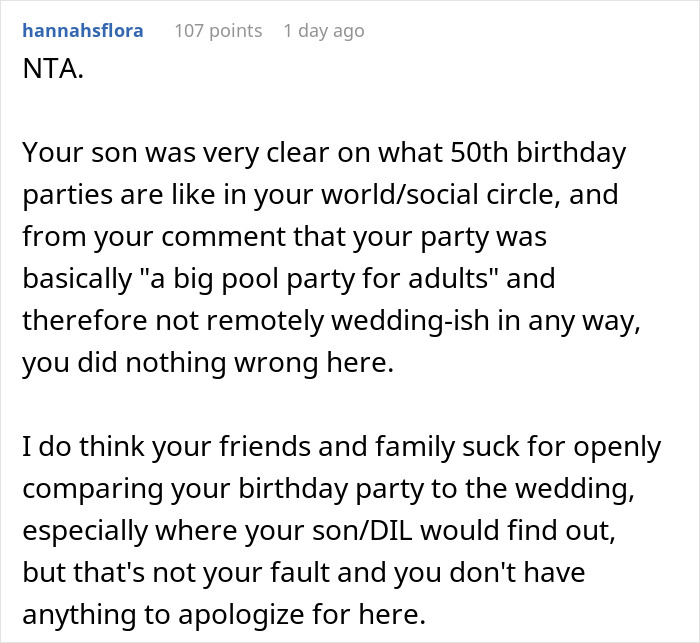Click the "1 day ago" timestamp
The width and height of the screenshot is (700, 643).
[x=324, y=31]
